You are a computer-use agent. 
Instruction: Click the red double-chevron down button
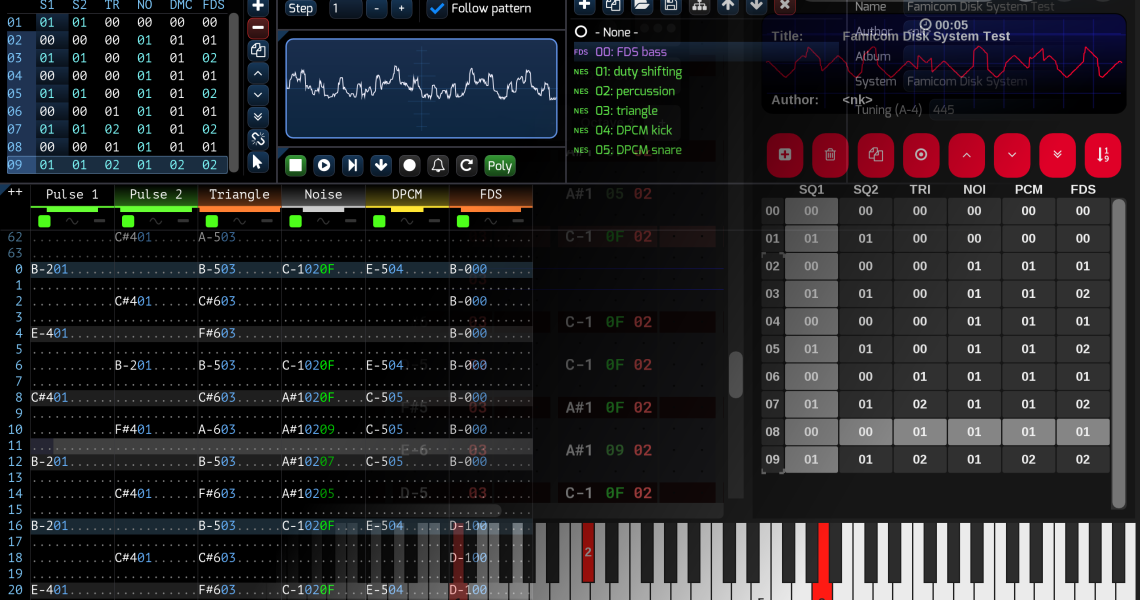point(1057,155)
